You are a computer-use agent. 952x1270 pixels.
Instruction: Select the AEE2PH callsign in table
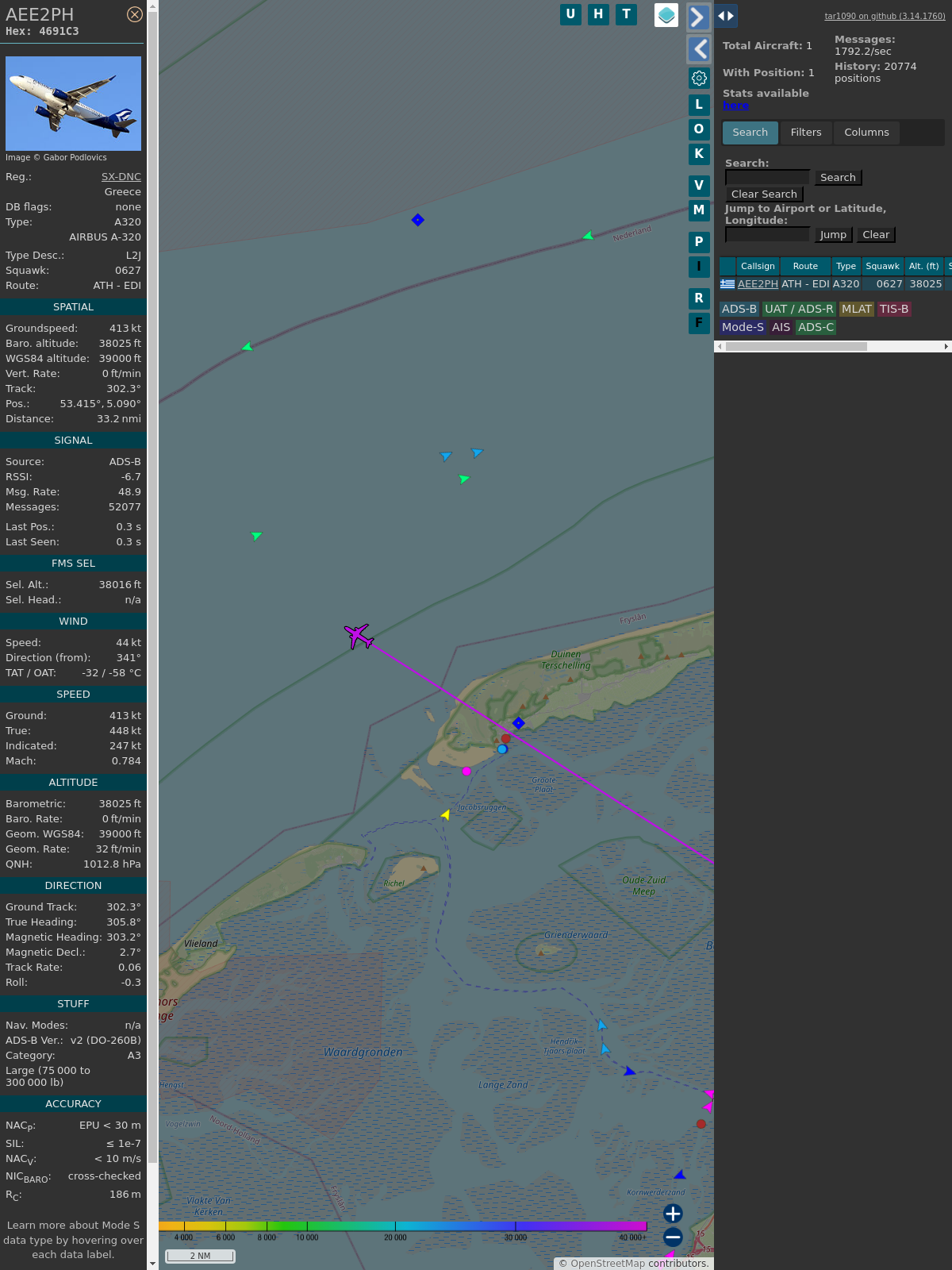tap(758, 284)
